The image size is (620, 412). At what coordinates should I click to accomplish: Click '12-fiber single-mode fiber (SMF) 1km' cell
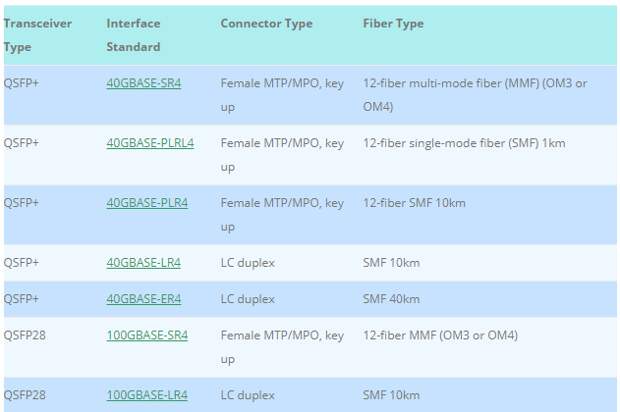(464, 143)
